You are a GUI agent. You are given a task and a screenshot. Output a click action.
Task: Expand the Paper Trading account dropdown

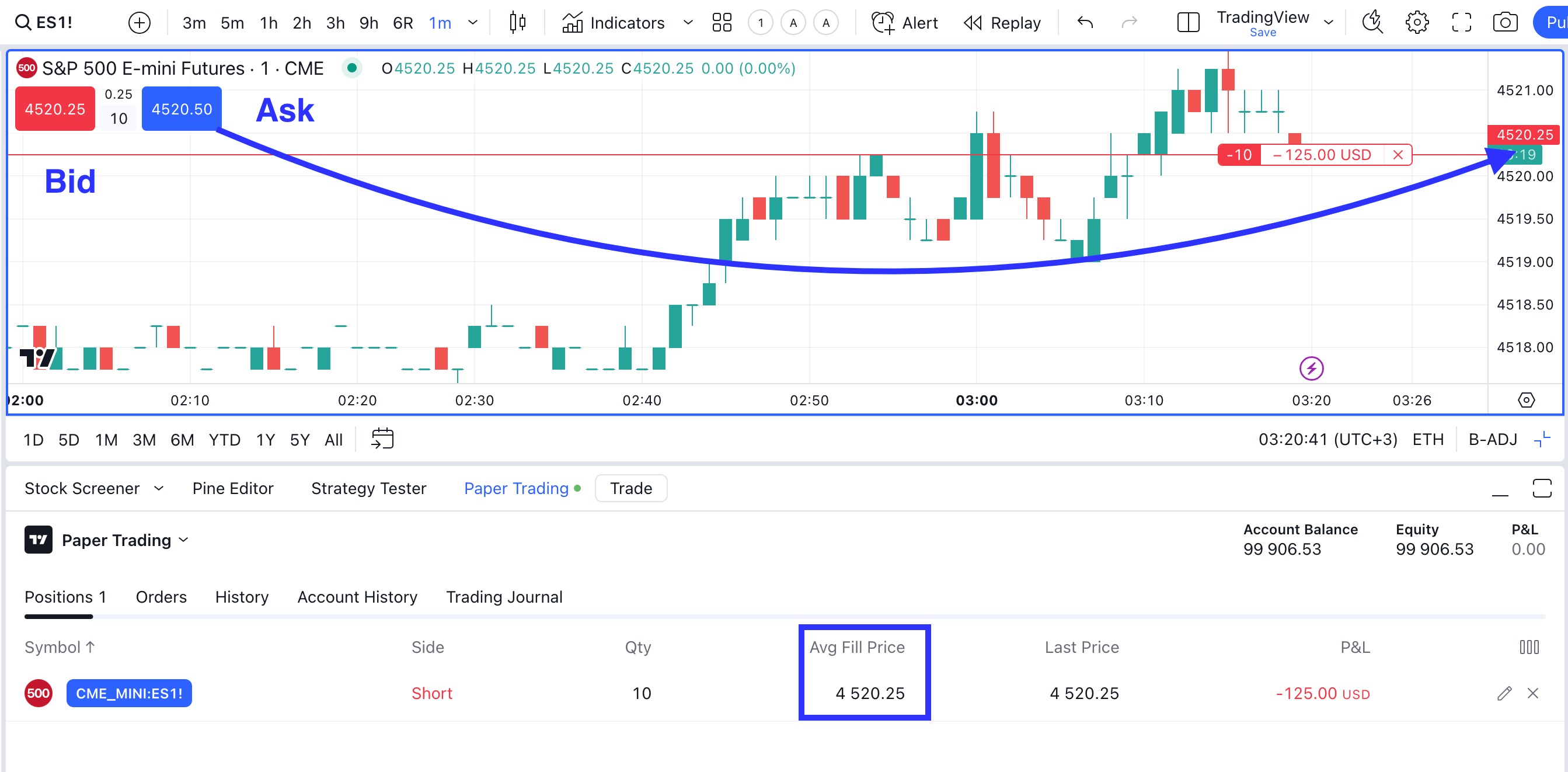pos(184,540)
